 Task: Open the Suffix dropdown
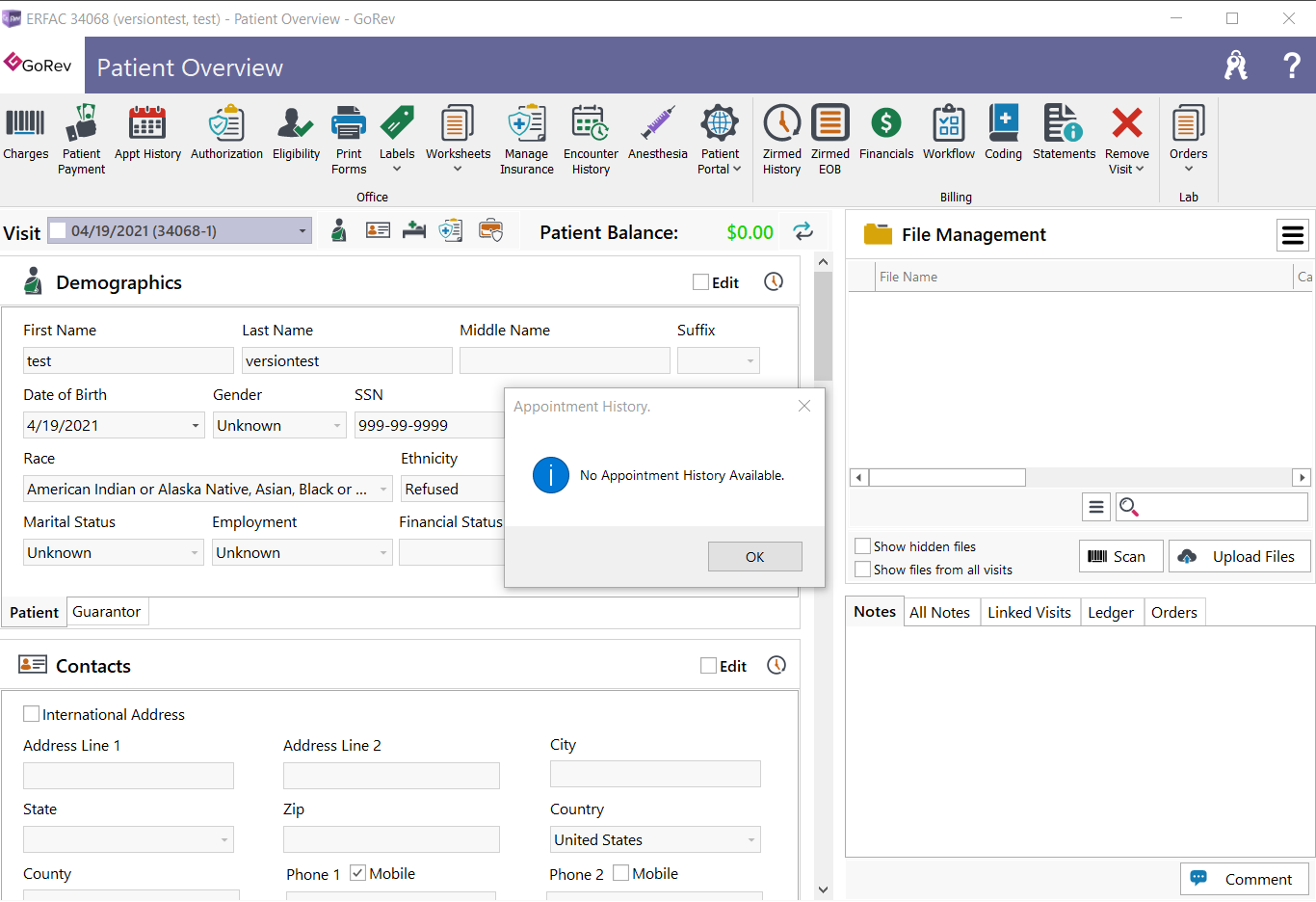point(750,360)
